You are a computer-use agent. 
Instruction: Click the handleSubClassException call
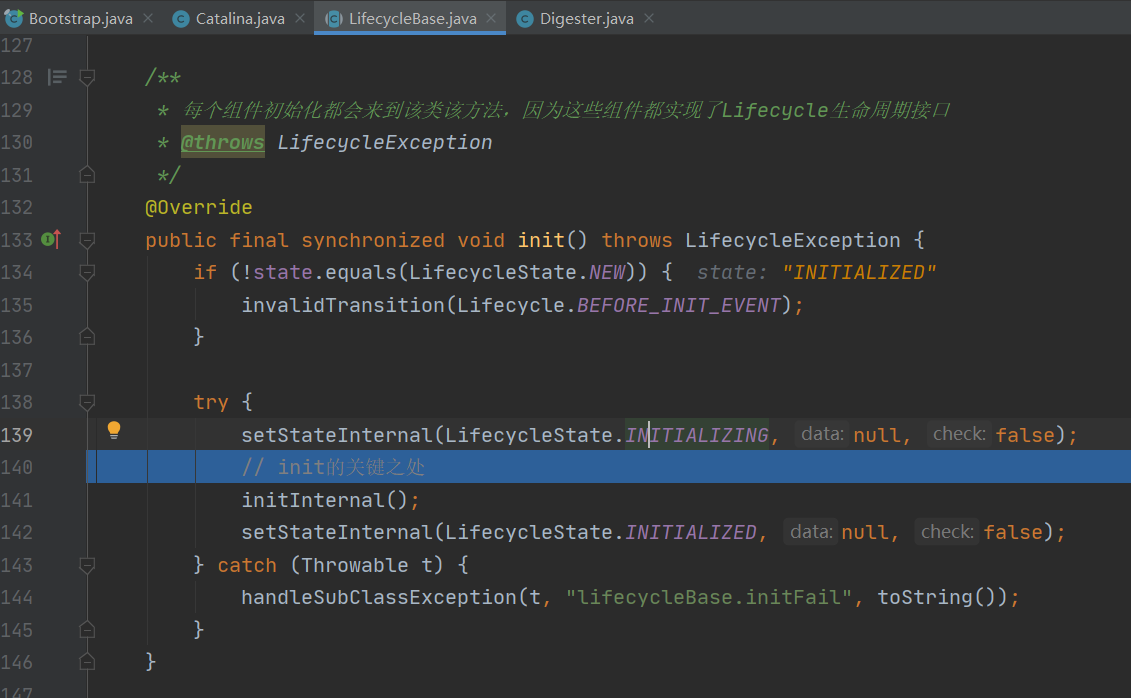(379, 597)
